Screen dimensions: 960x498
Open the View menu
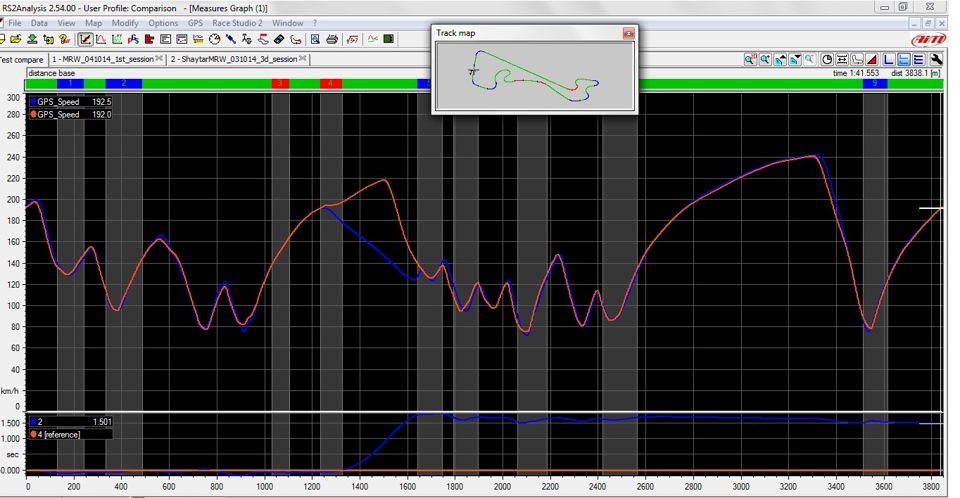click(x=66, y=23)
